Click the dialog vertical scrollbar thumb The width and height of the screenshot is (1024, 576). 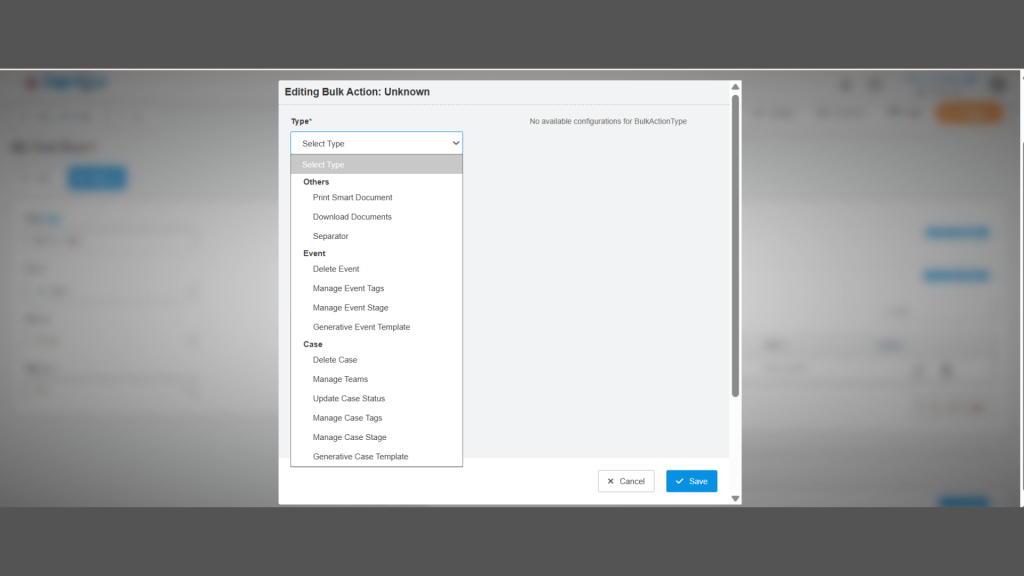[x=736, y=245]
